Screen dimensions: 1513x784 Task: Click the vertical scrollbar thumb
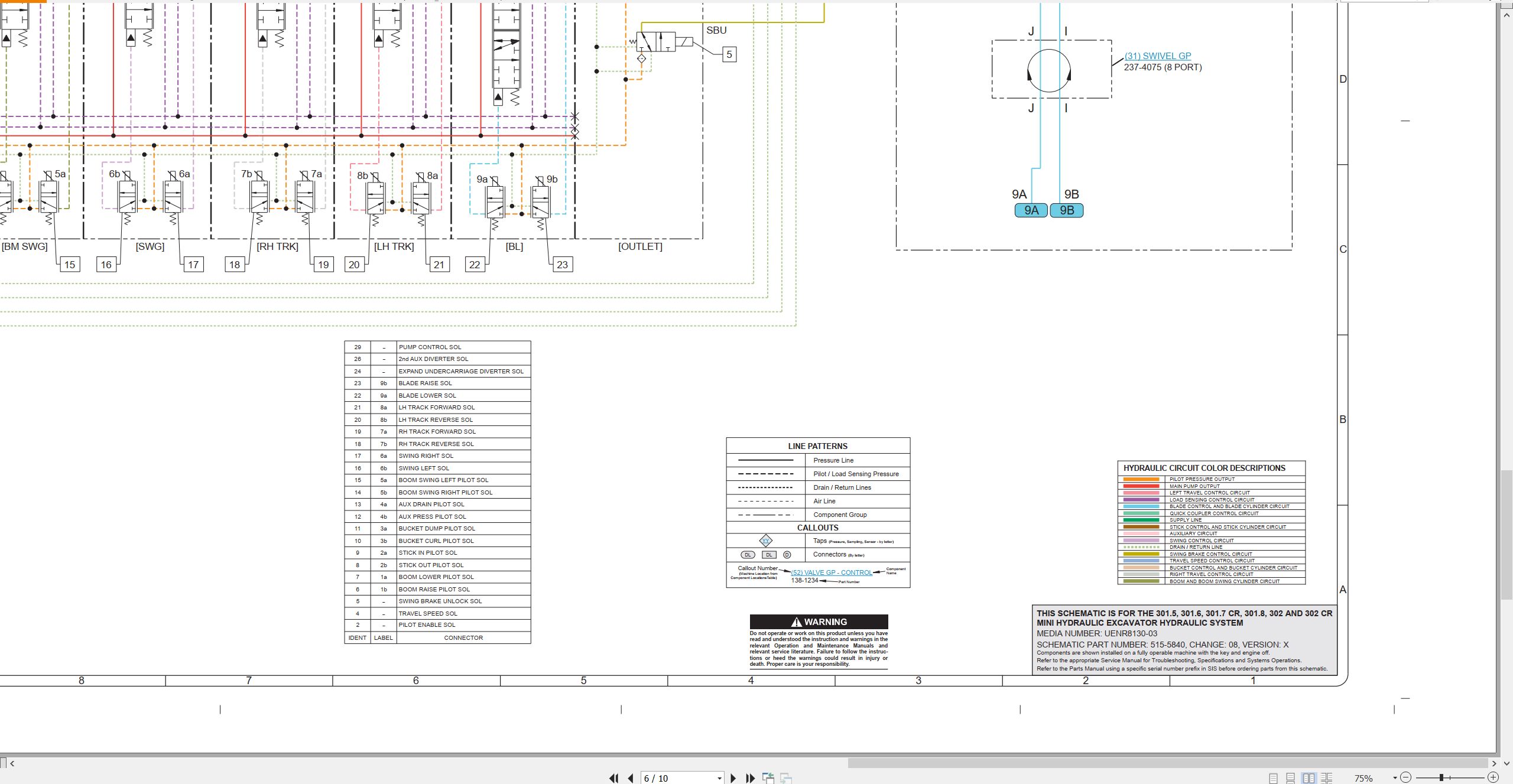1506,535
